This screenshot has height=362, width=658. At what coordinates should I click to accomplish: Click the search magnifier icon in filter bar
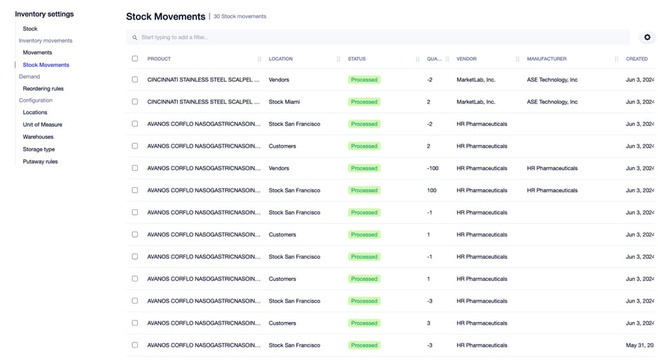tap(135, 37)
